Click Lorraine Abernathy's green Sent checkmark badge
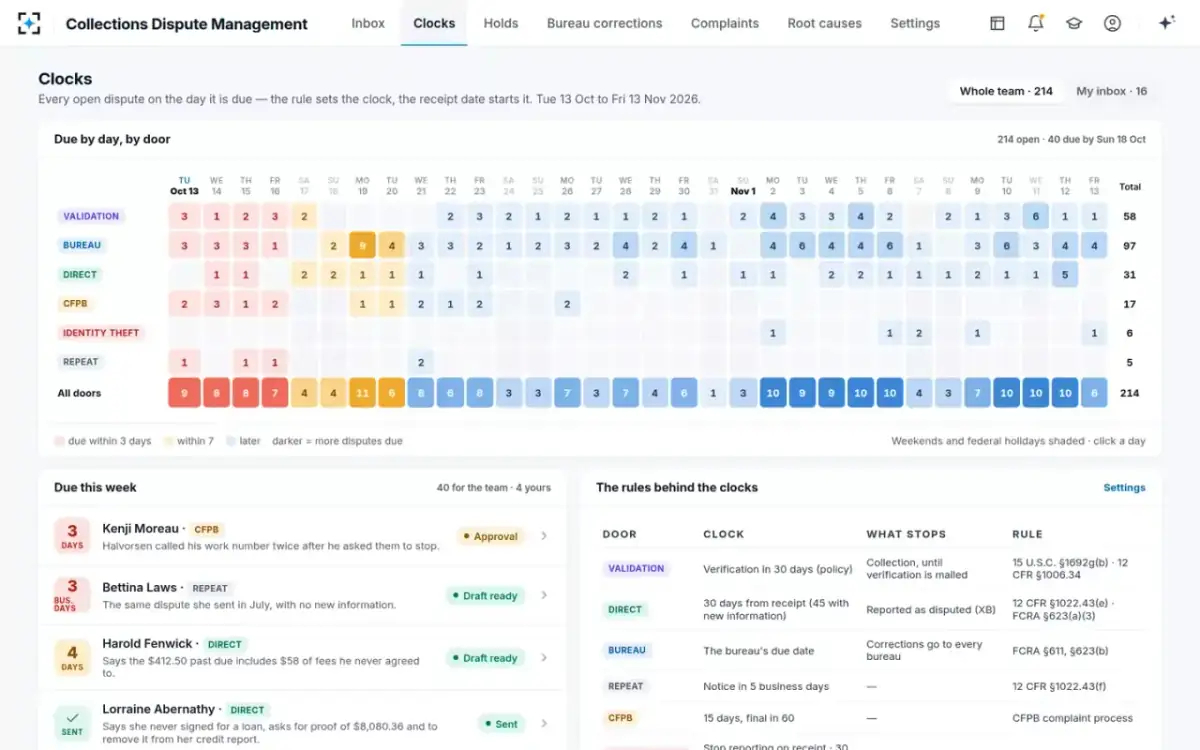The height and width of the screenshot is (750, 1200). coord(72,723)
